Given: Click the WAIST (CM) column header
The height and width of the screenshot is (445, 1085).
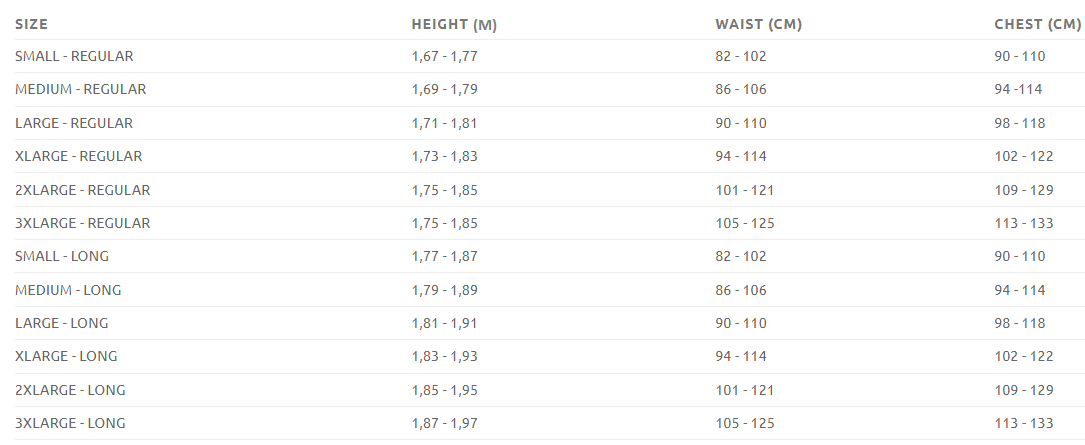Looking at the screenshot, I should tap(758, 24).
